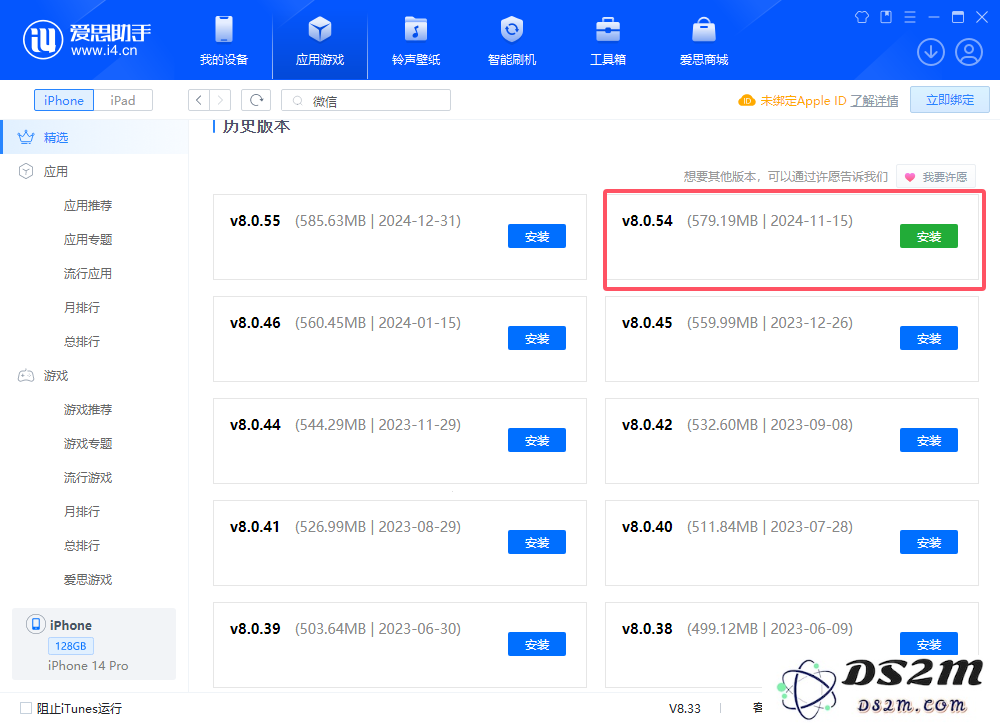
Task: Click the 未绑定Apple ID warning text
Action: coord(803,101)
